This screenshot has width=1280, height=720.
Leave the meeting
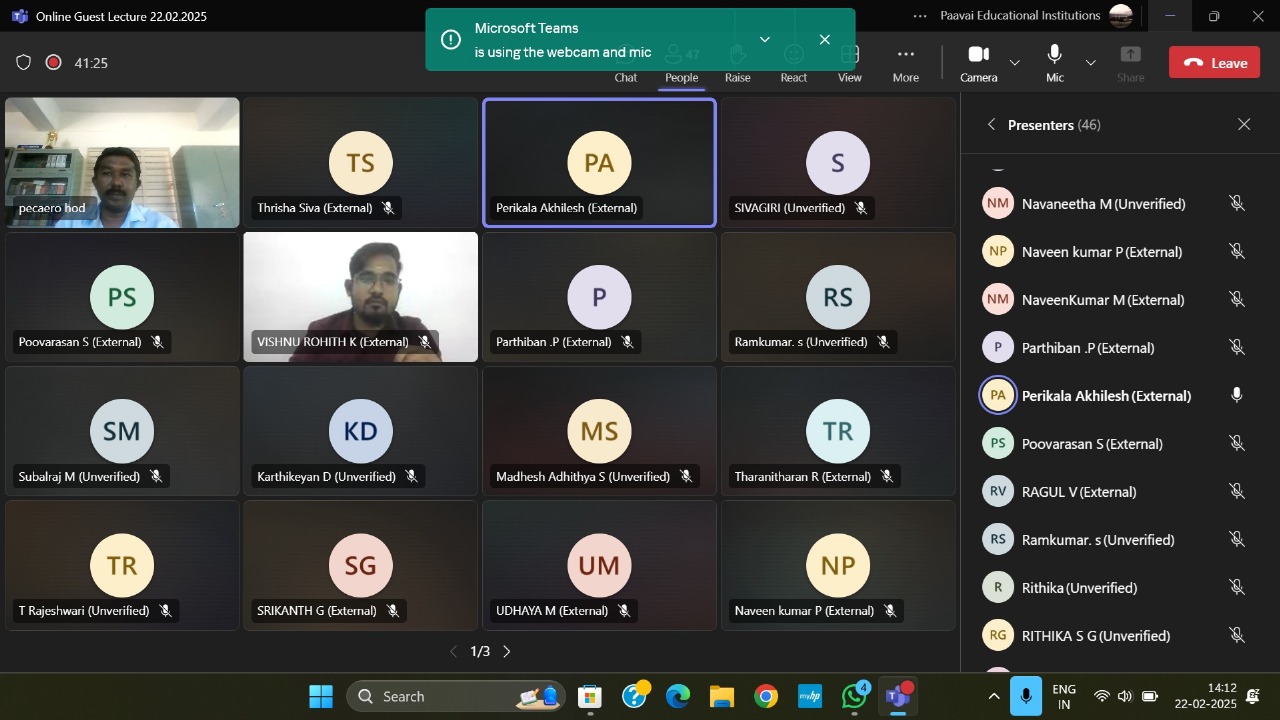(x=1214, y=62)
